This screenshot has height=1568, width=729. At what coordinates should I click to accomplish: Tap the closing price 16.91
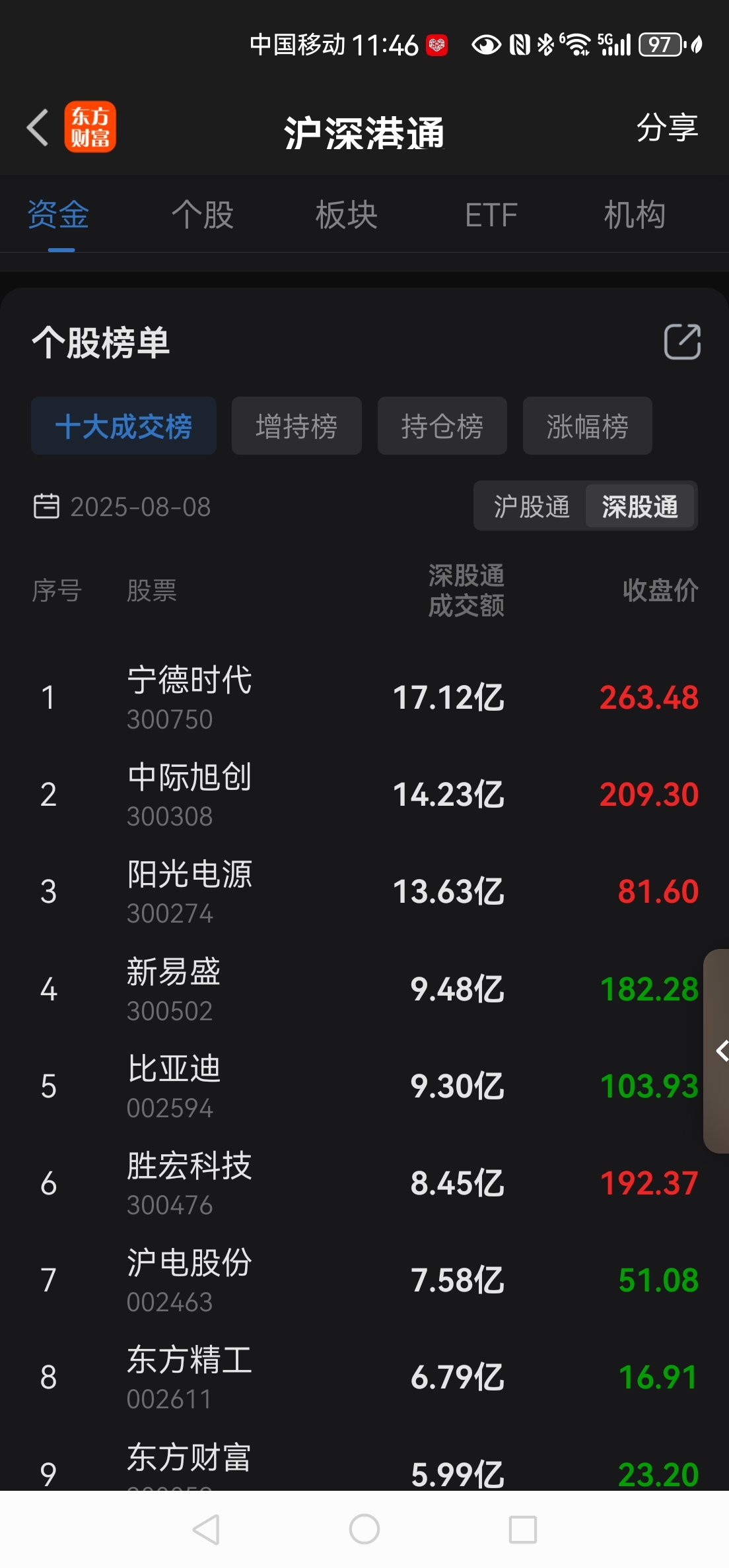[658, 1377]
